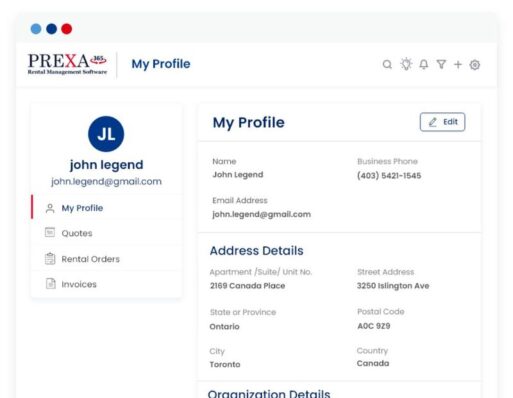
Task: Click the Apartment /Suite/ Unit No. label
Action: (261, 272)
